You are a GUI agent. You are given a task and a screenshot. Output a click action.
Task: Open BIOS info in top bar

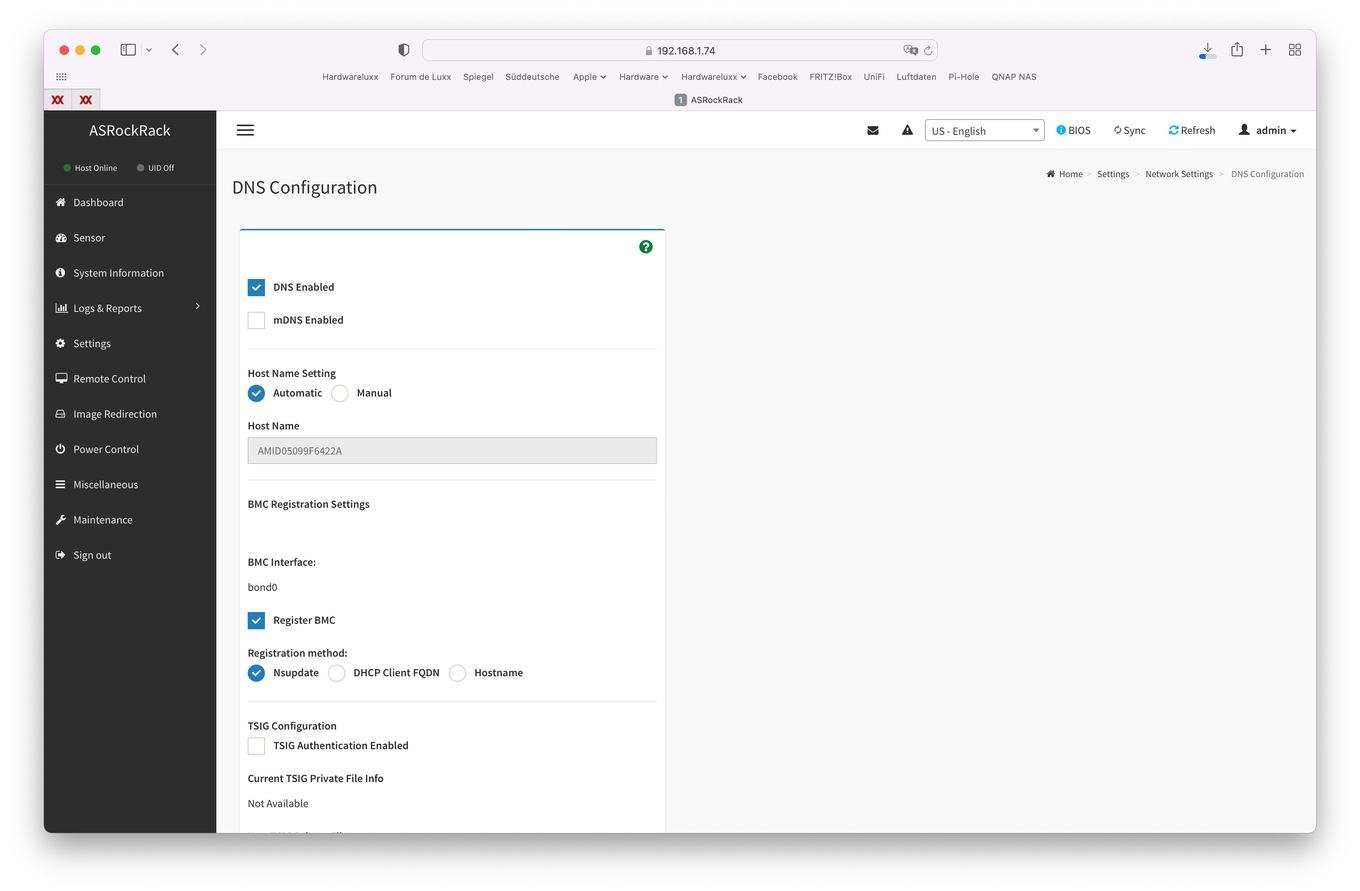[1073, 130]
